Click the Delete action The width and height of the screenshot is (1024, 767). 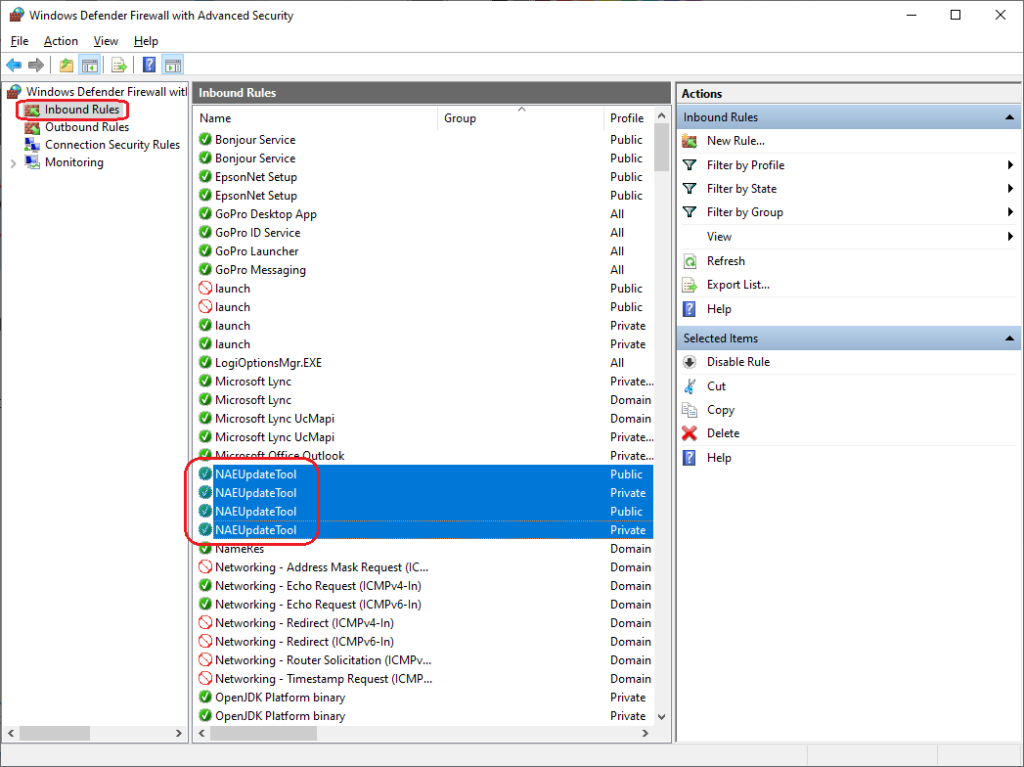point(723,433)
